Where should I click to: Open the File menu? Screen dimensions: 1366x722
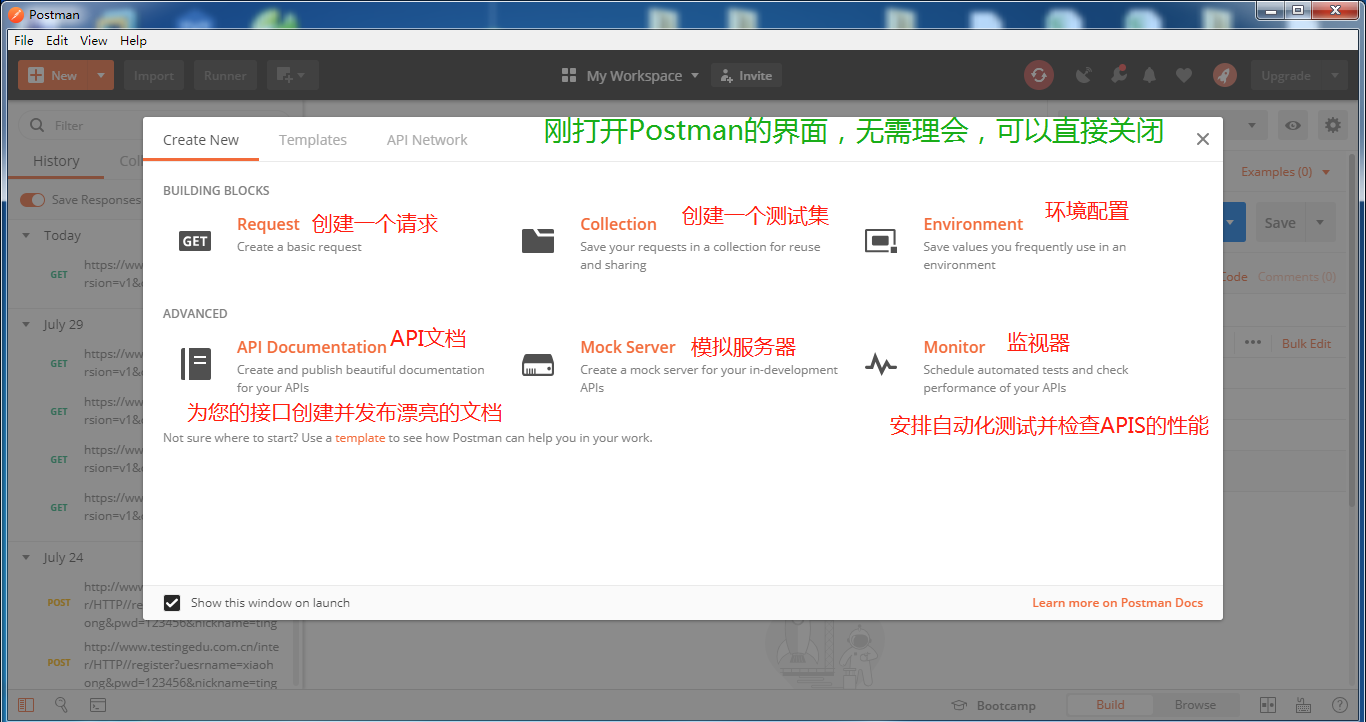pyautogui.click(x=24, y=41)
